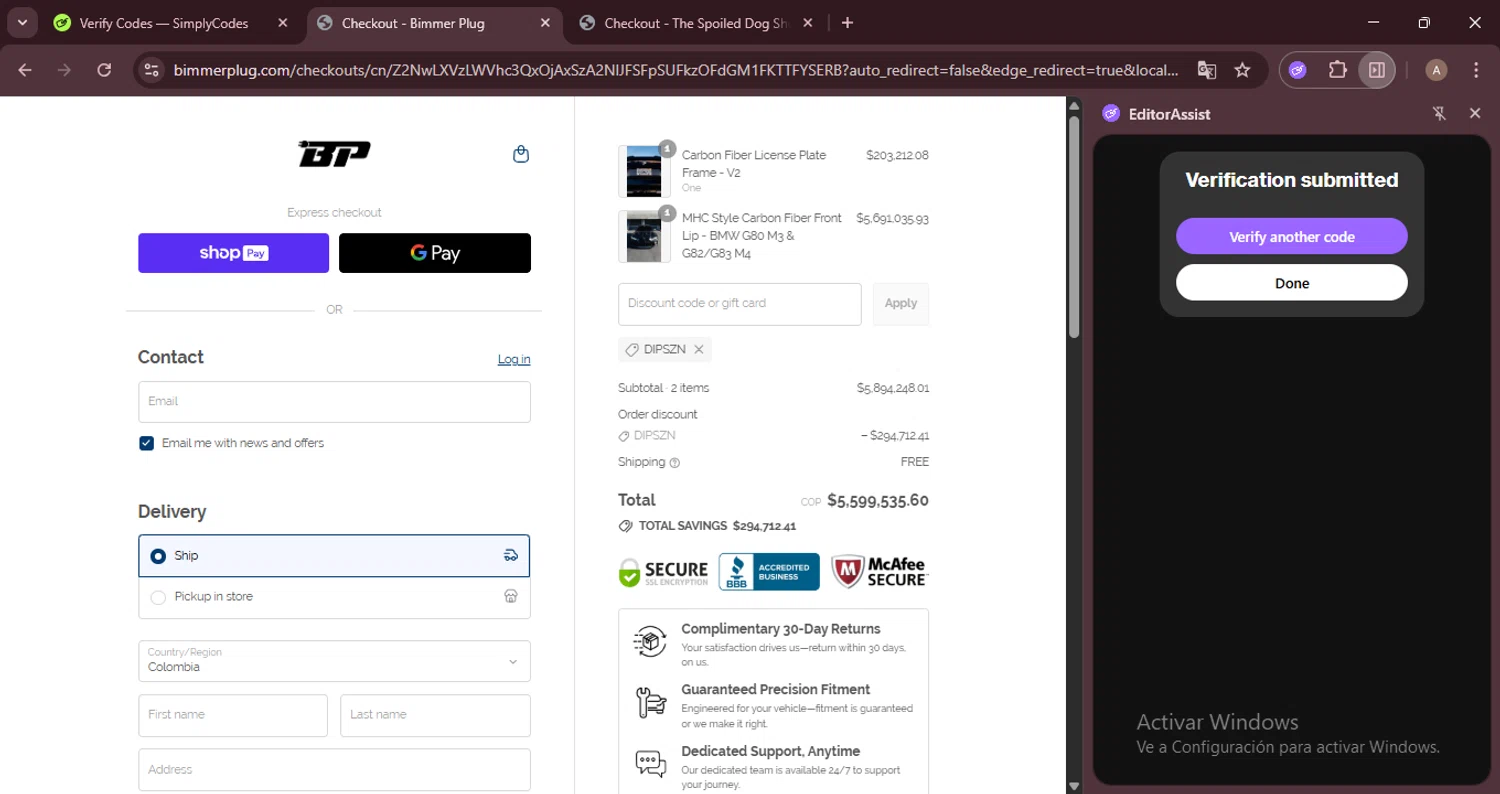Click the MHC Style Front Lip thumbnail

644,237
